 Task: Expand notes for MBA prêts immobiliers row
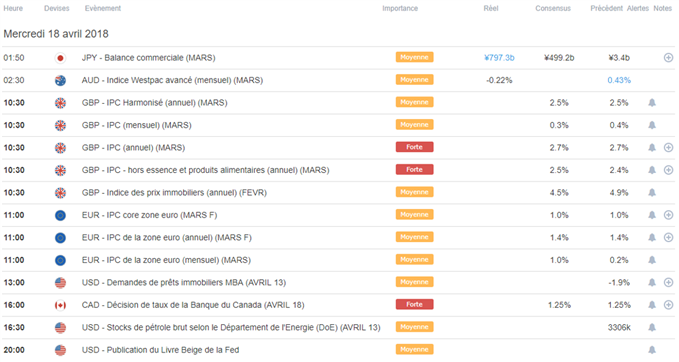668,282
